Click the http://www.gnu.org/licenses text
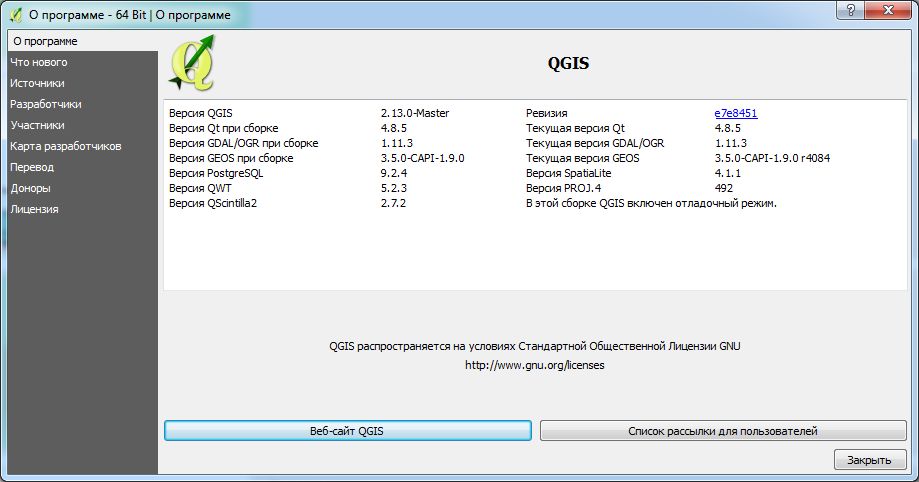 coord(535,365)
